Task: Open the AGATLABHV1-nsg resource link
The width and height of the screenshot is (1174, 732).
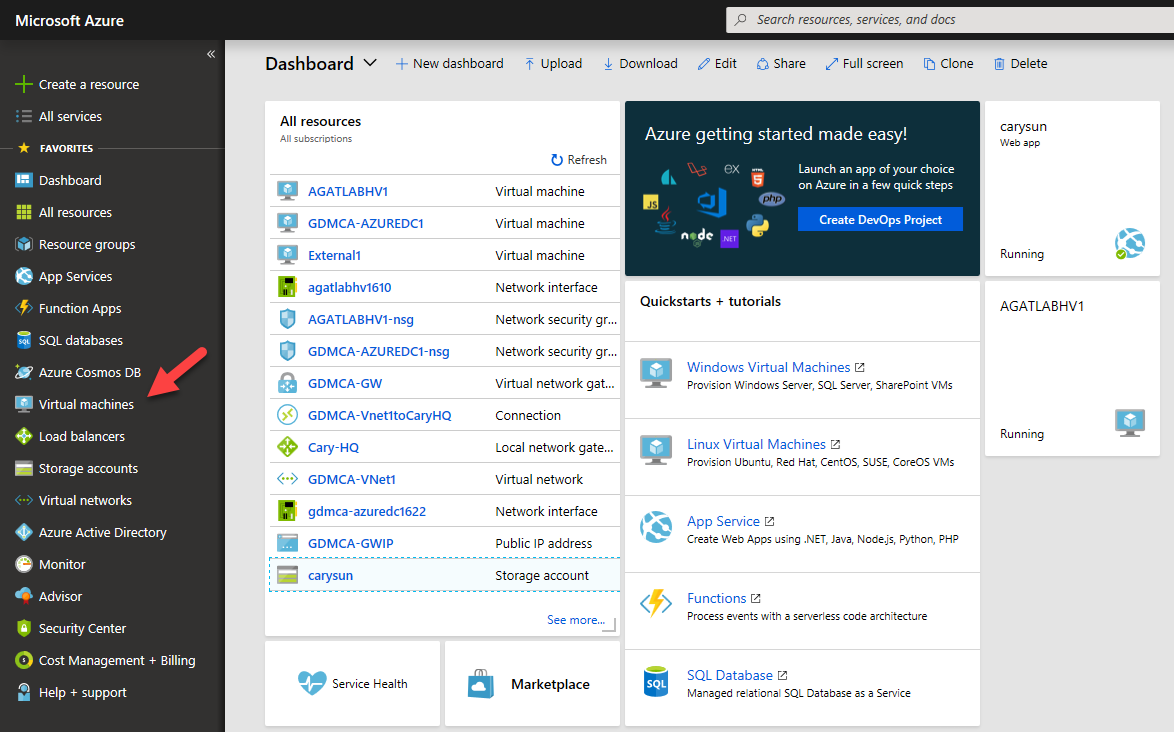Action: [361, 320]
